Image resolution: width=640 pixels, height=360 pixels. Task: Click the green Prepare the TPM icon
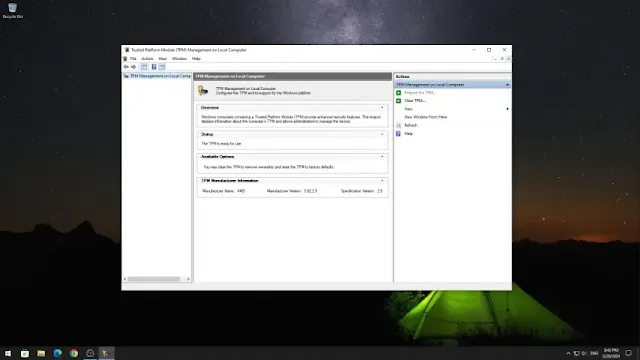coord(399,93)
